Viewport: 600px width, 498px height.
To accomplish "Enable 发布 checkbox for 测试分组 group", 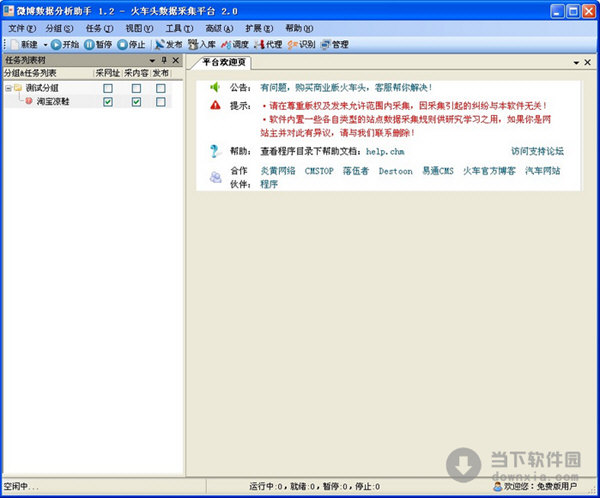I will point(160,88).
